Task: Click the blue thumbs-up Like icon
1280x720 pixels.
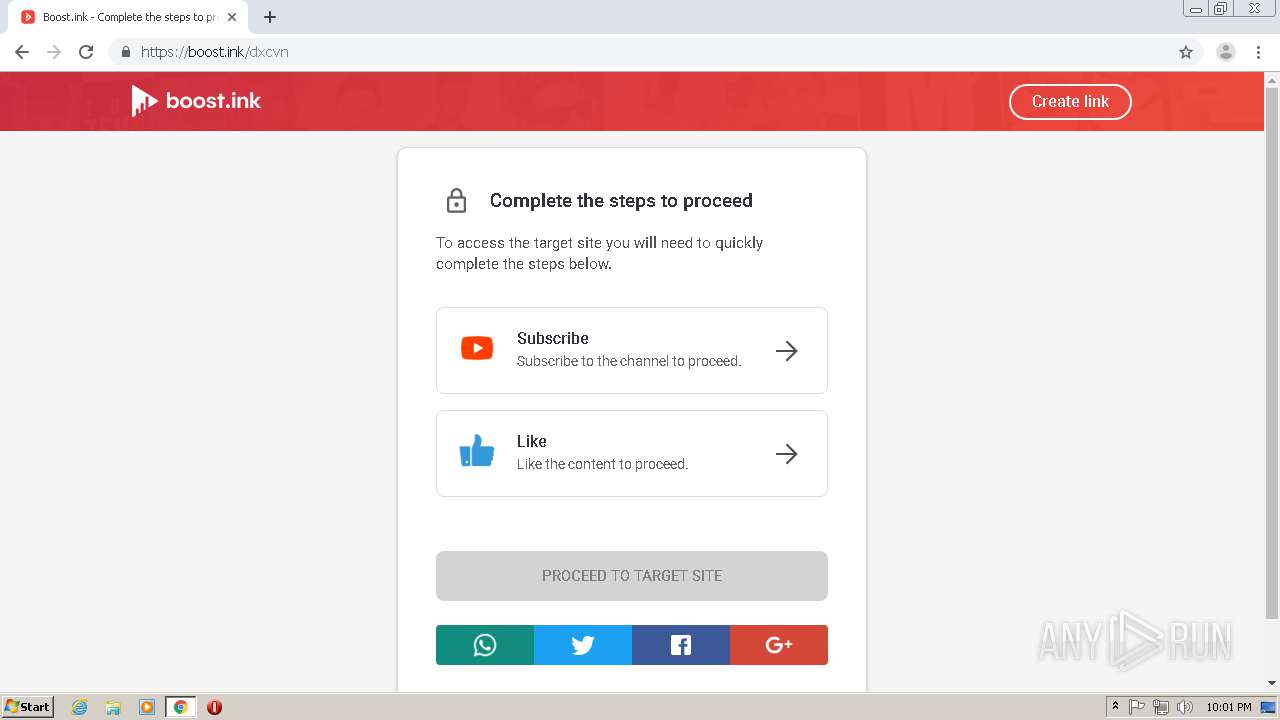Action: pos(477,451)
